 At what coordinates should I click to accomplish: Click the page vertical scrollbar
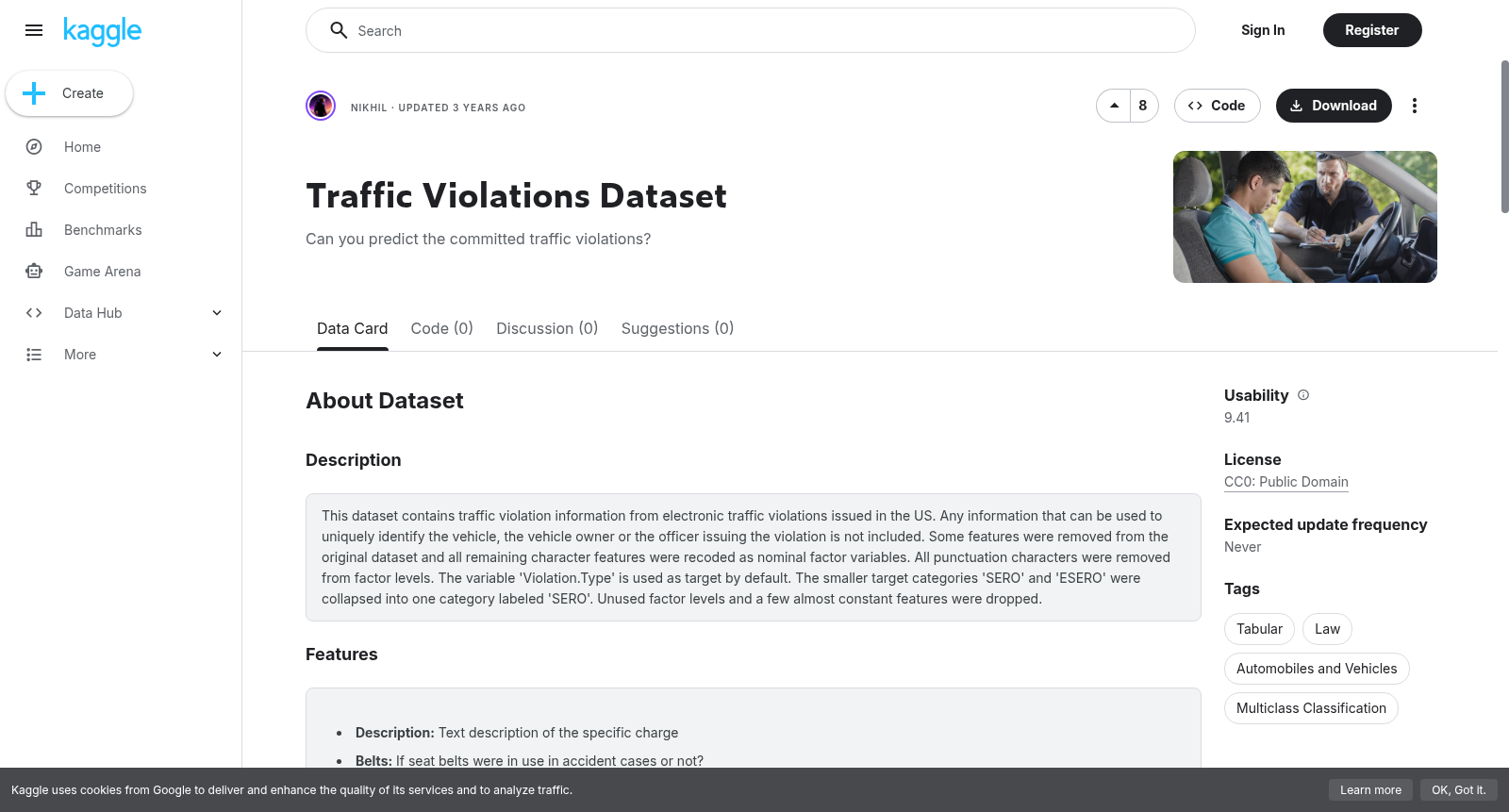(x=1504, y=137)
